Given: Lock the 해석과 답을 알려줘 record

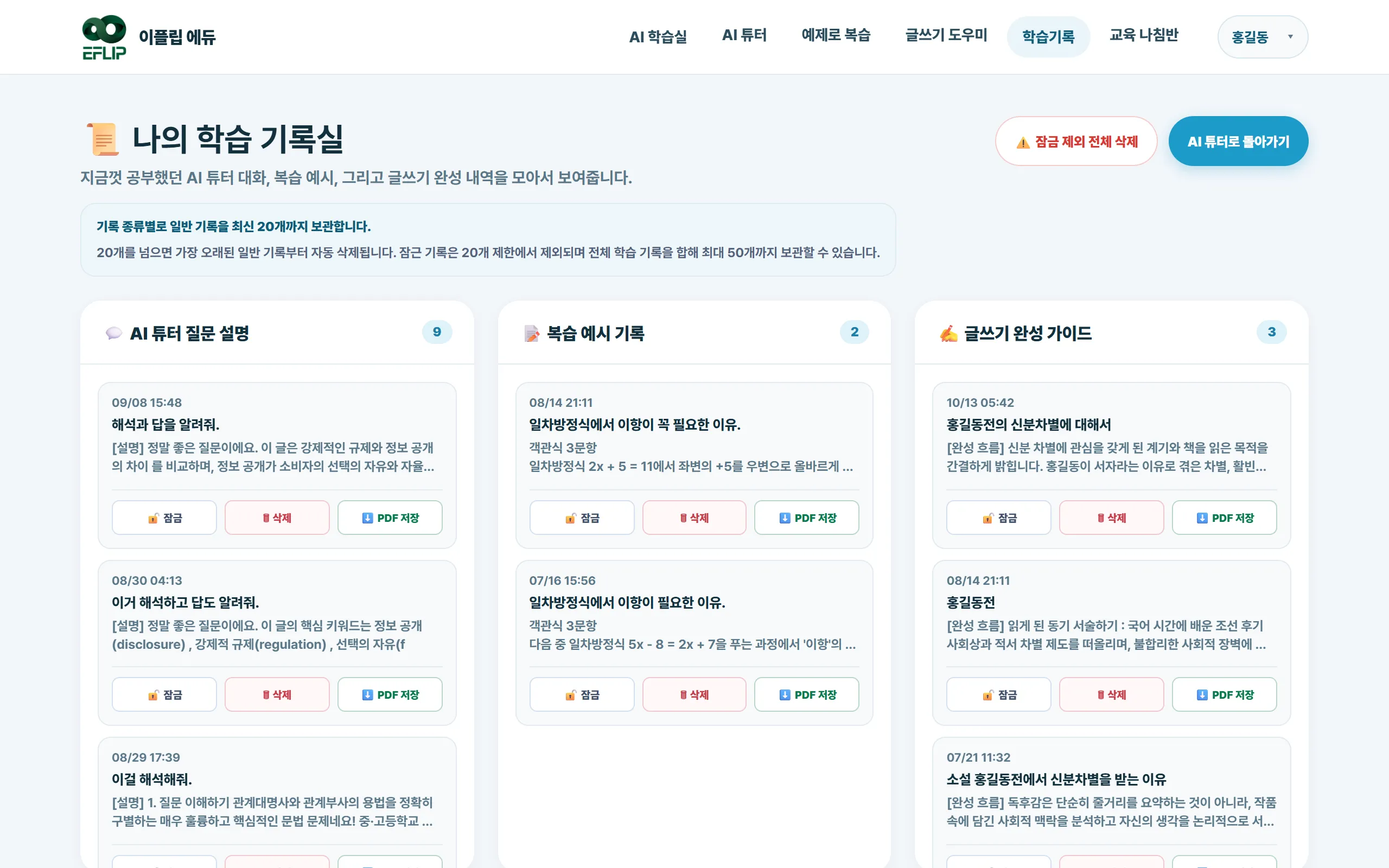Looking at the screenshot, I should (164, 518).
